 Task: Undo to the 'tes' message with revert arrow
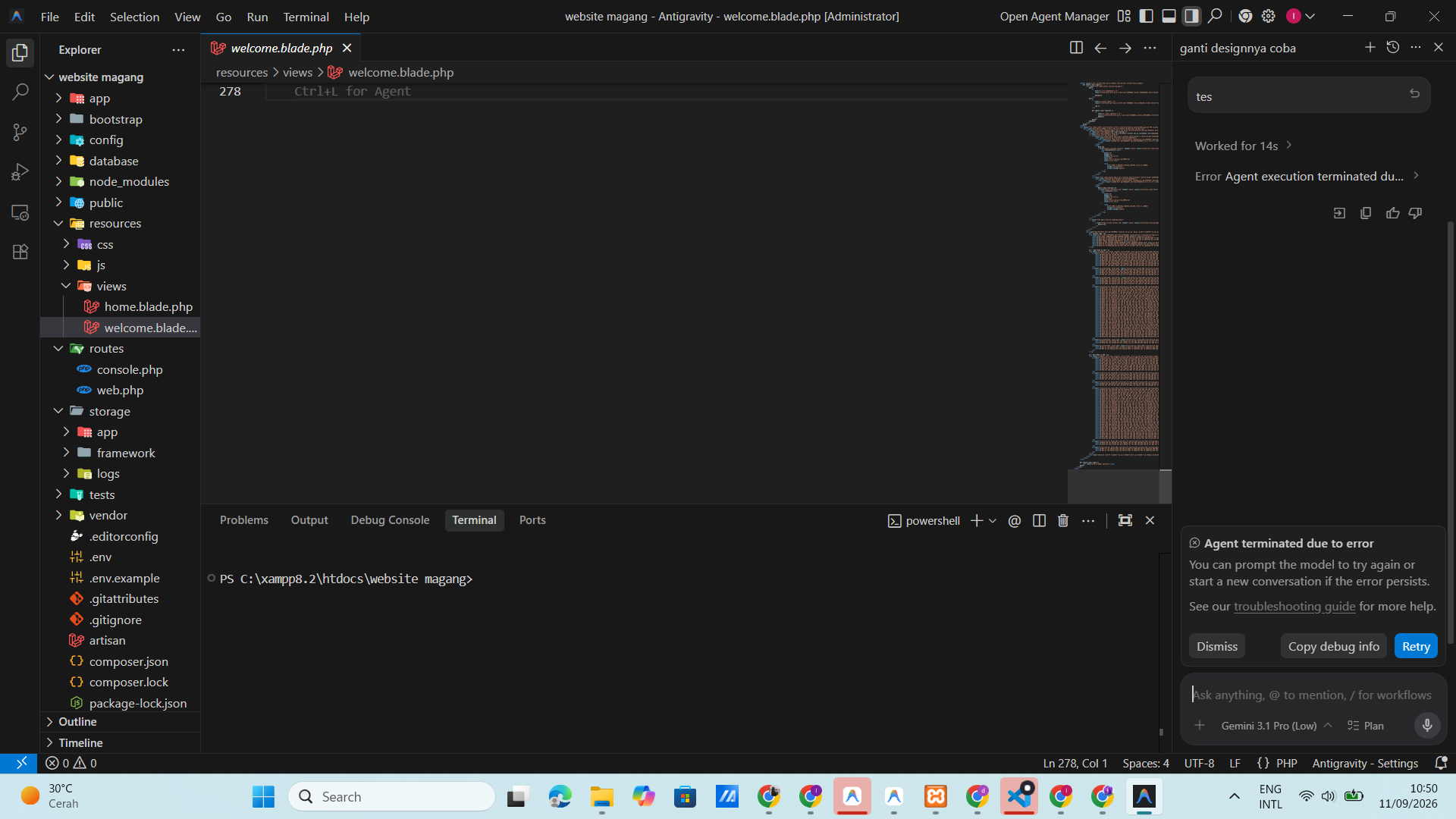[x=1414, y=93]
